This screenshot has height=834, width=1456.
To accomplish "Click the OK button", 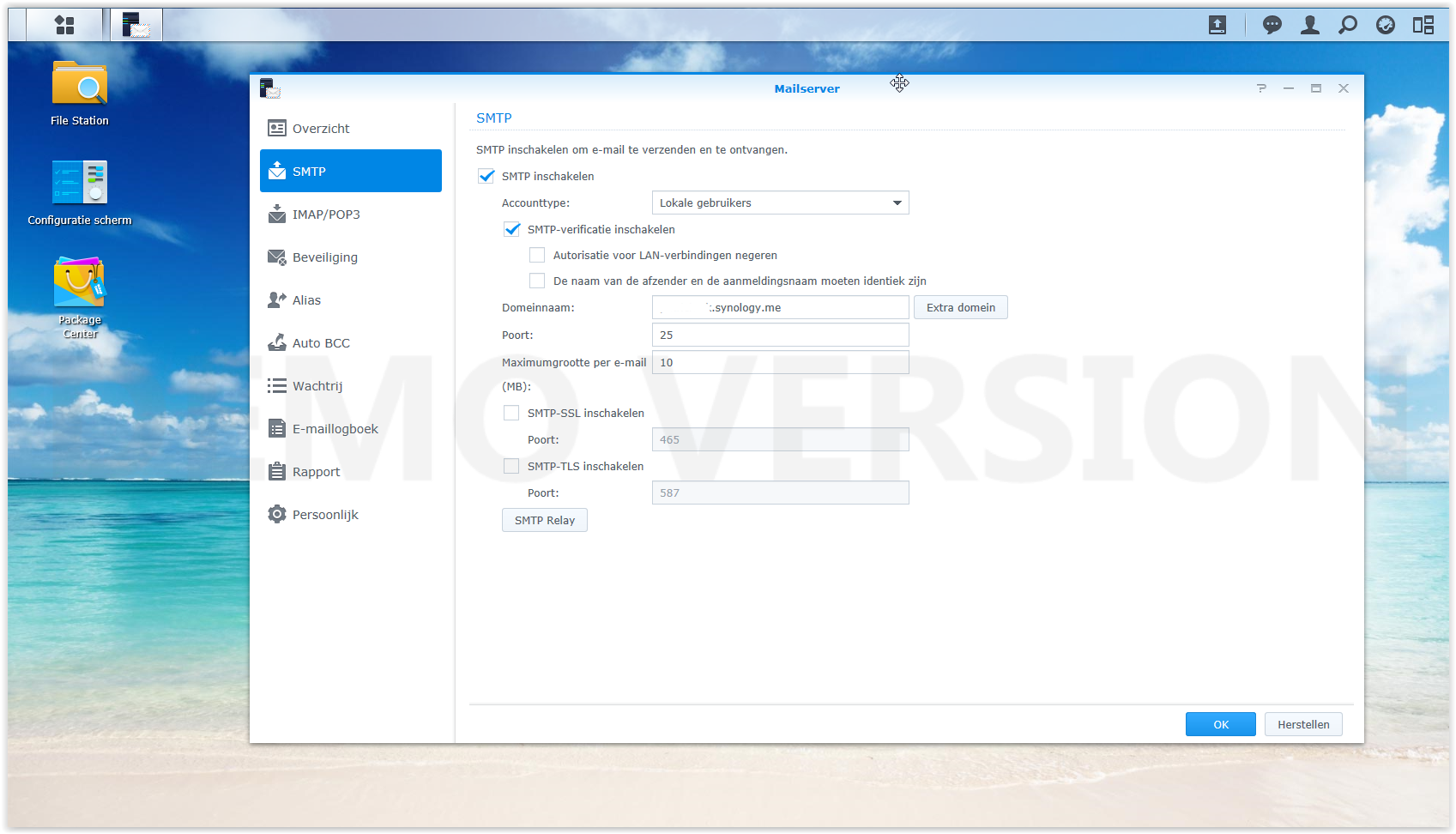I will pyautogui.click(x=1221, y=724).
